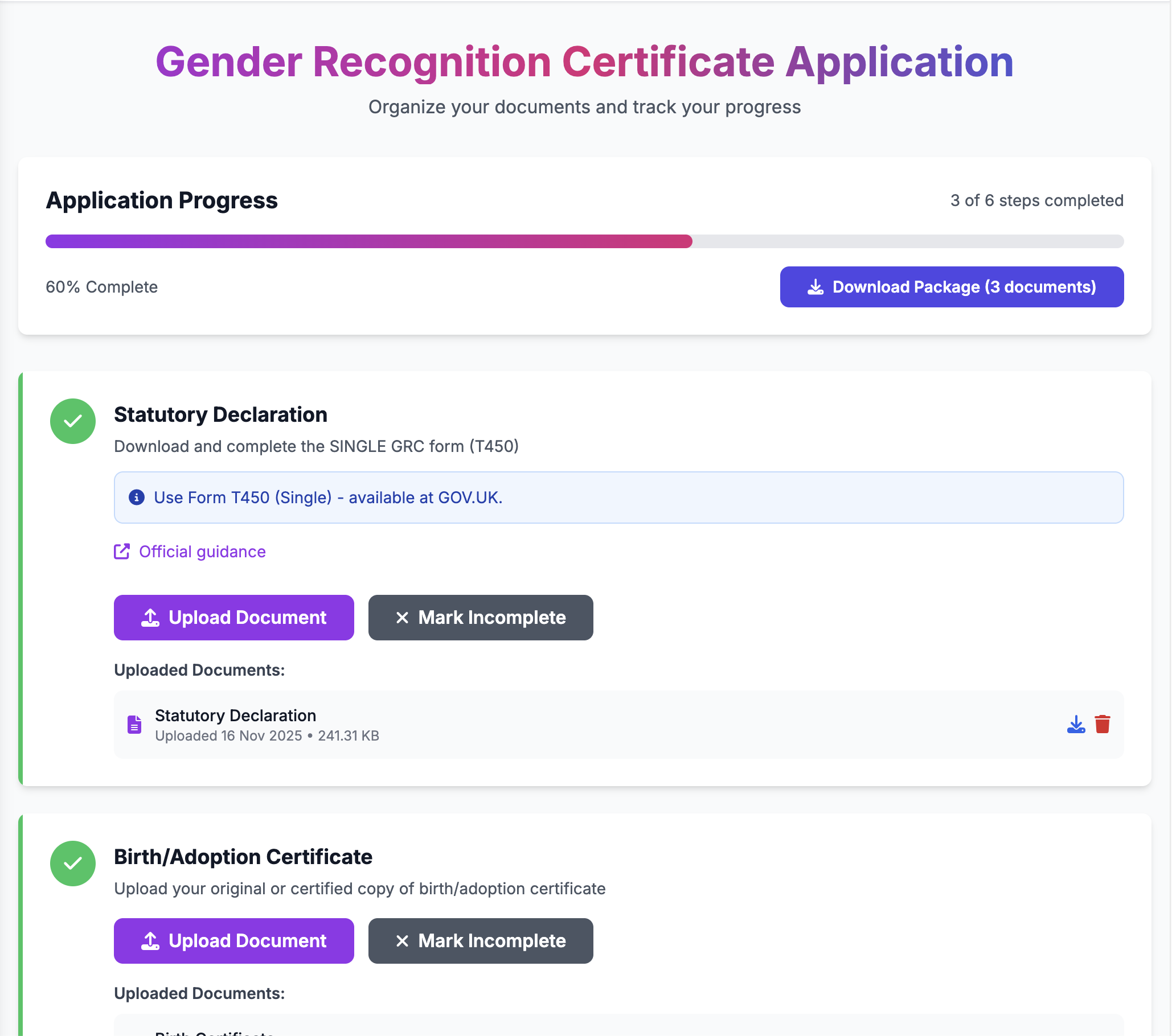Mark the Statutory Declaration step incomplete
Viewport: 1172px width, 1036px height.
click(x=480, y=617)
